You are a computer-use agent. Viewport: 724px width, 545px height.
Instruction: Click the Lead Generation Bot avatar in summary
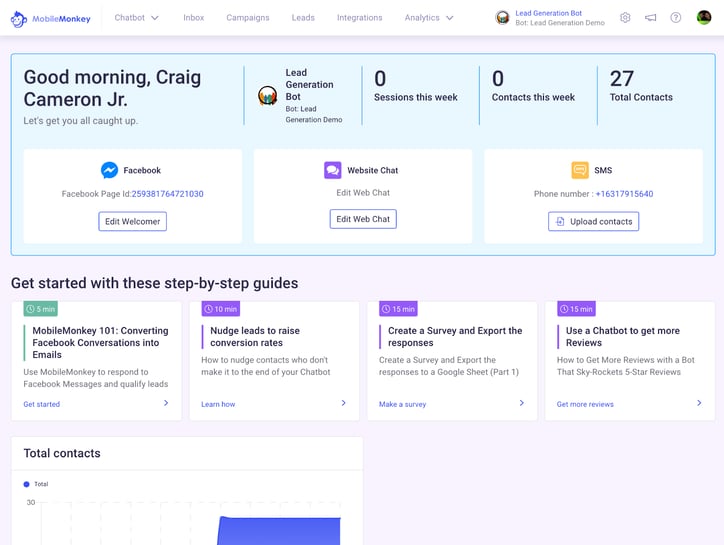267,96
